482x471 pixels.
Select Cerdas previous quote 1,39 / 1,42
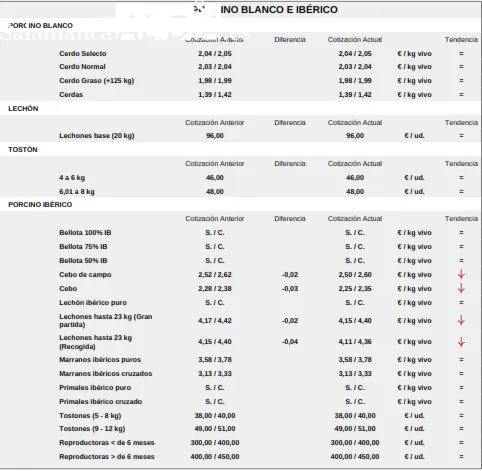(x=215, y=95)
